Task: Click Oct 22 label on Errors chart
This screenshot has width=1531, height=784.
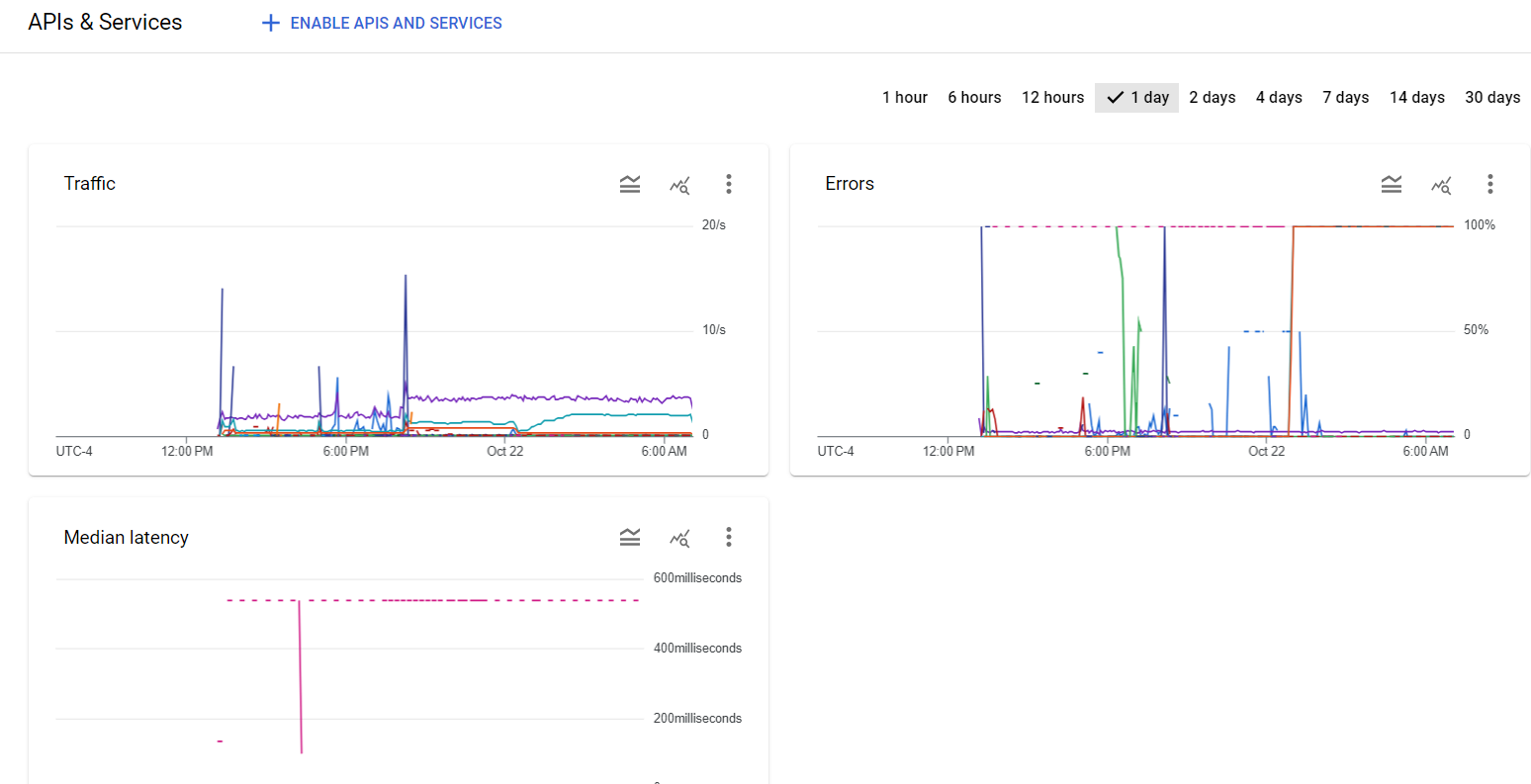Action: click(1266, 451)
